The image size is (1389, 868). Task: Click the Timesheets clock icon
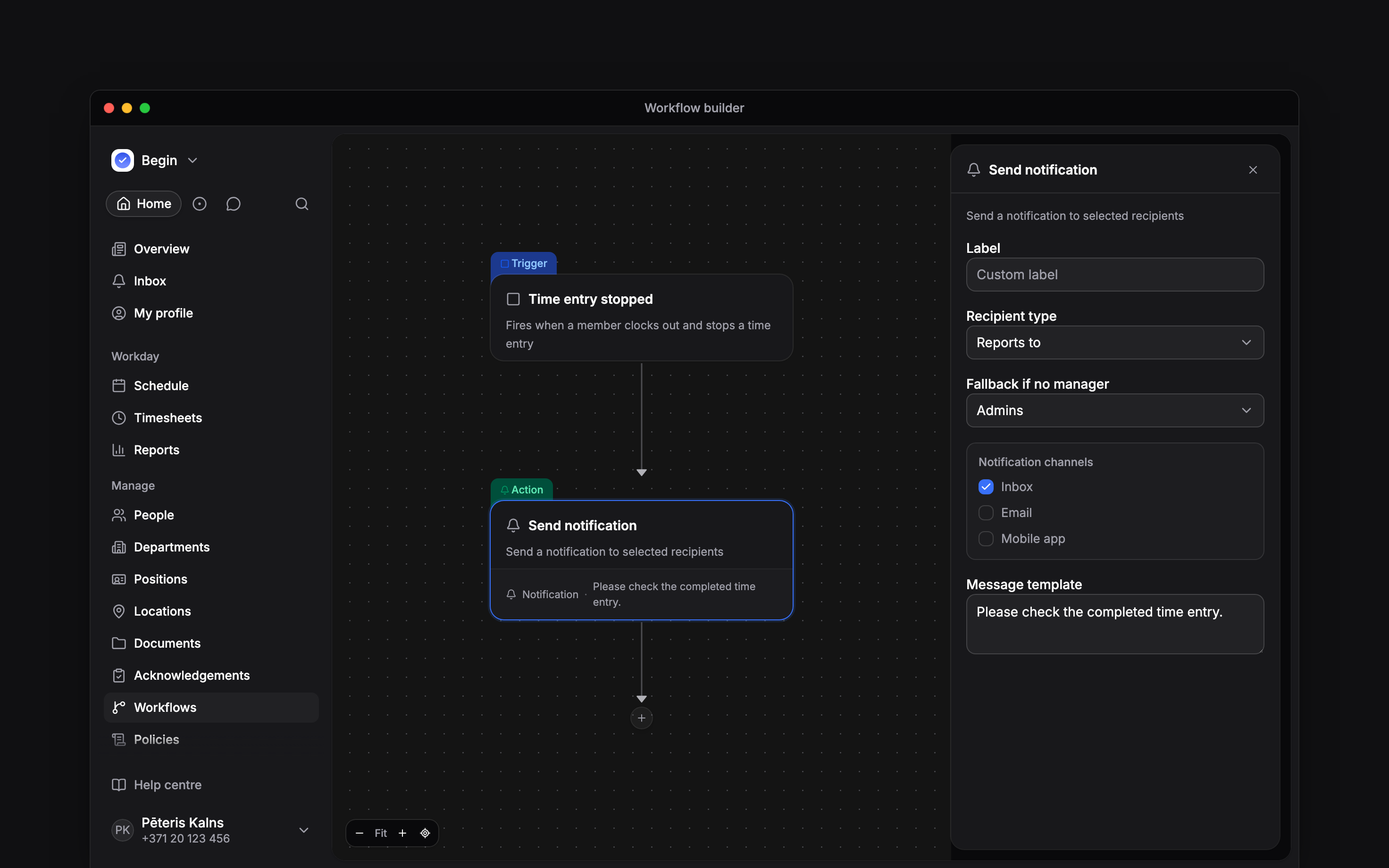(119, 418)
